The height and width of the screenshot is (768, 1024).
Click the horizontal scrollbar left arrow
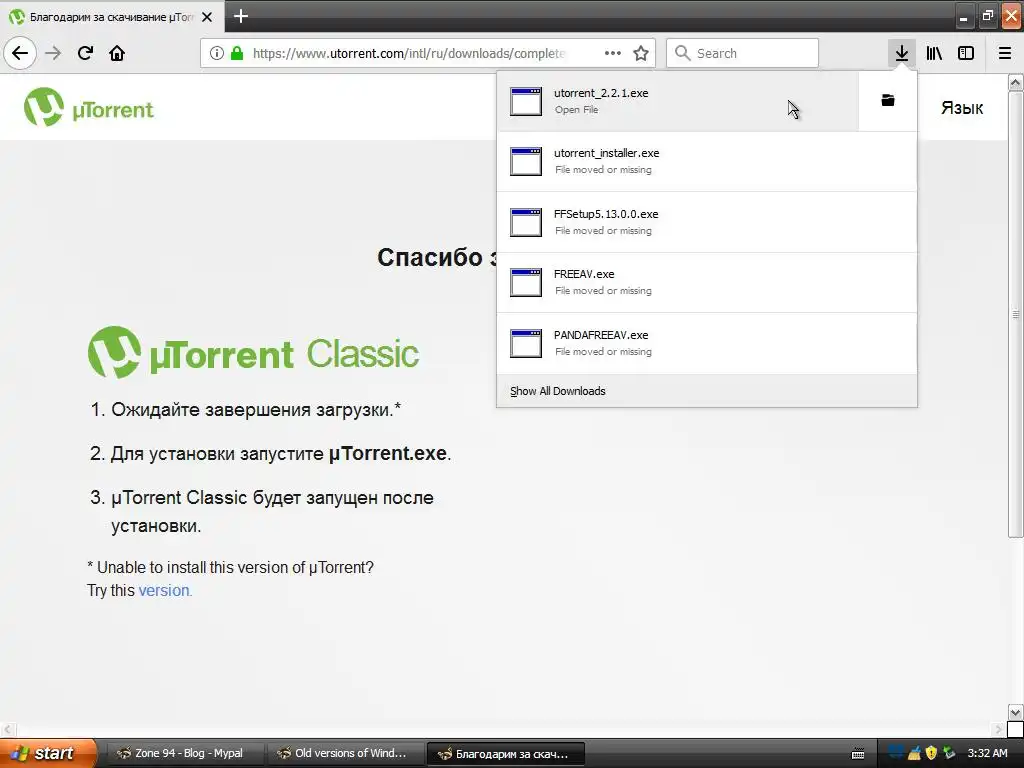pos(7,729)
